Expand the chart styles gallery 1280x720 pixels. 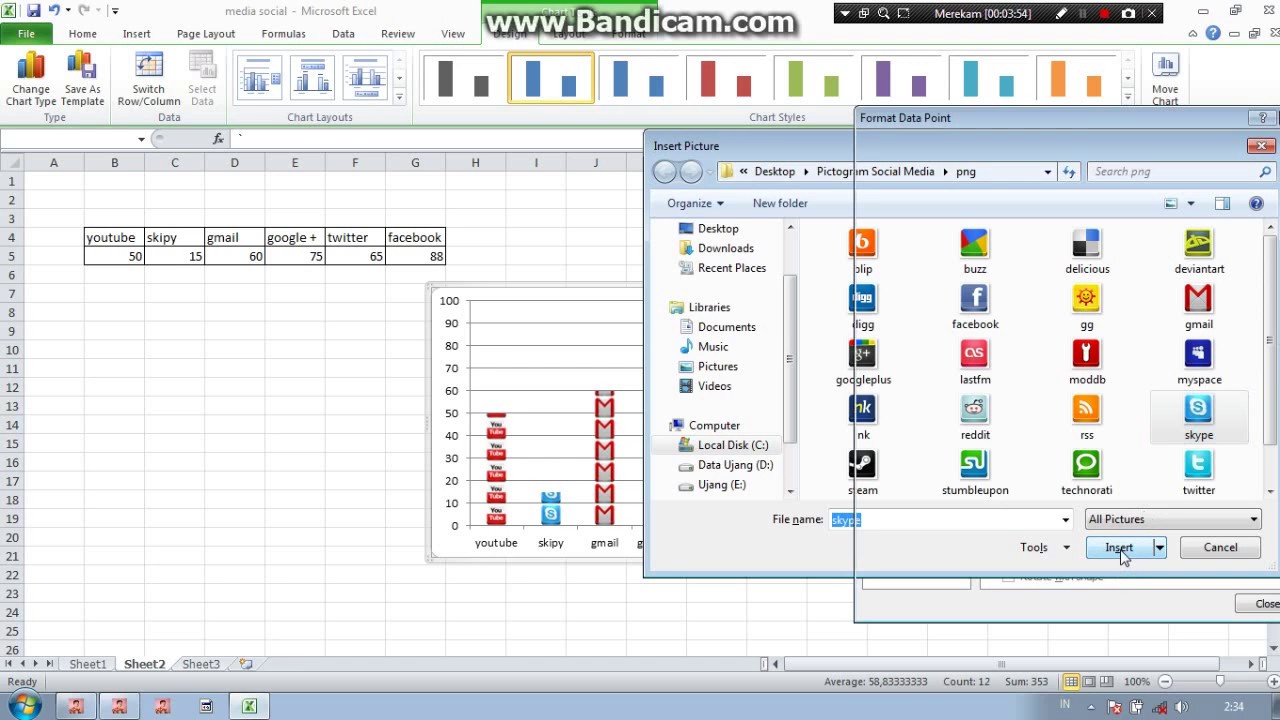(x=1127, y=97)
